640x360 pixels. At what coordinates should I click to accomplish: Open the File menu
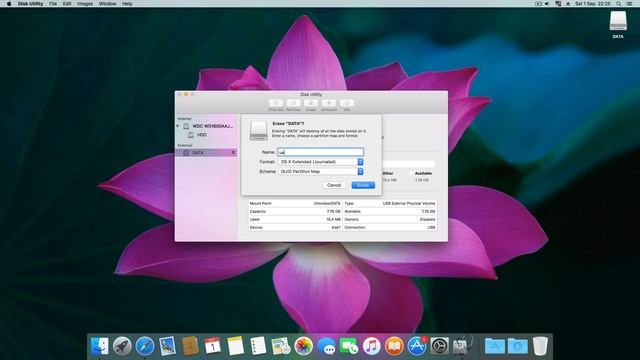point(53,4)
